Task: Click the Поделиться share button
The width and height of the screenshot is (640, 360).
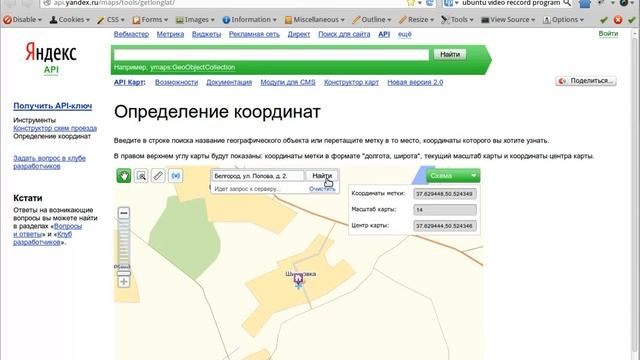Action: pos(586,81)
